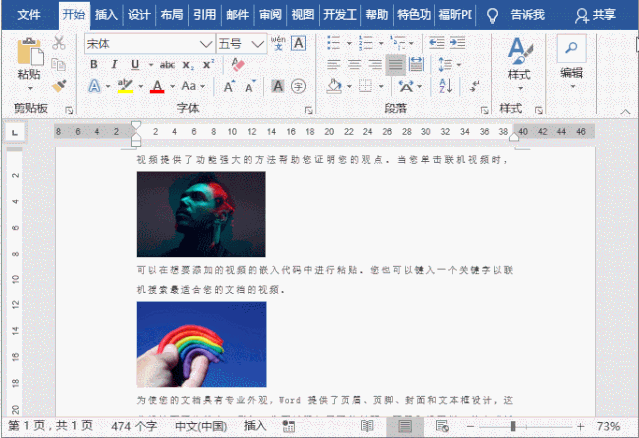The width and height of the screenshot is (639, 438).
Task: Apply distributed alignment
Action: tap(416, 64)
